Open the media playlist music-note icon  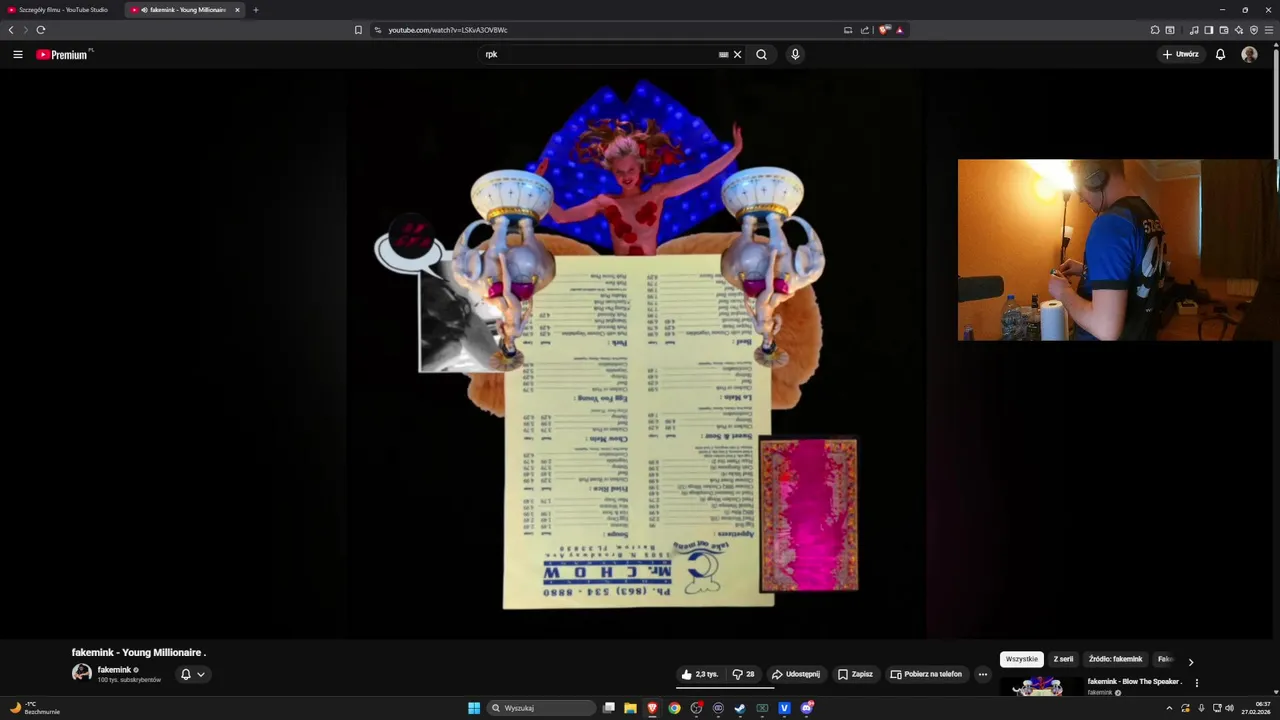click(x=1194, y=30)
